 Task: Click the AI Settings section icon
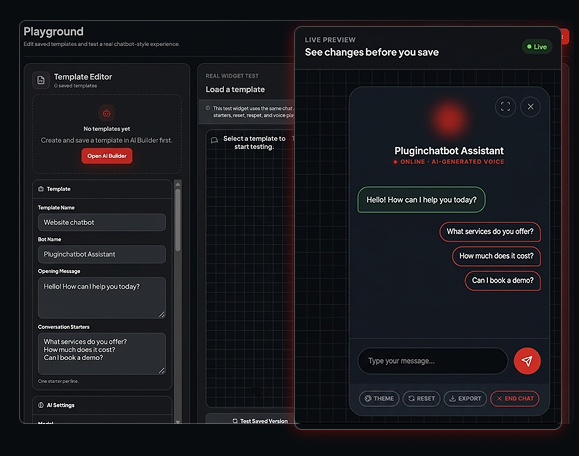41,405
